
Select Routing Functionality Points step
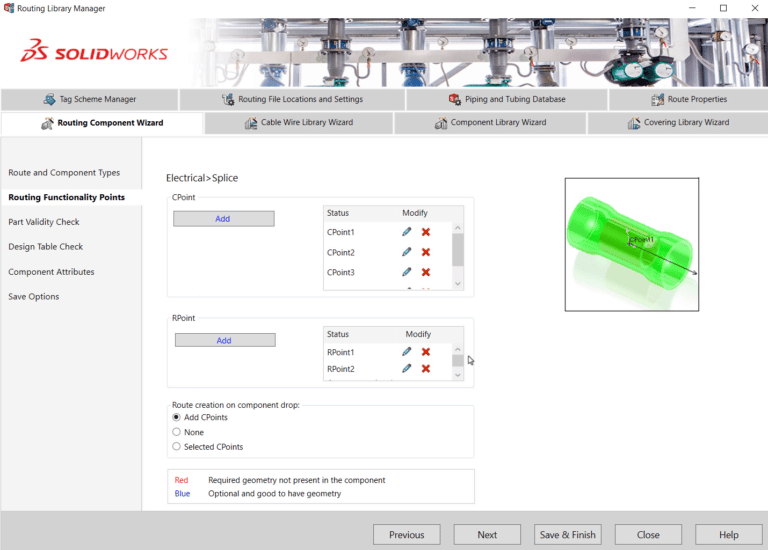[x=67, y=197]
